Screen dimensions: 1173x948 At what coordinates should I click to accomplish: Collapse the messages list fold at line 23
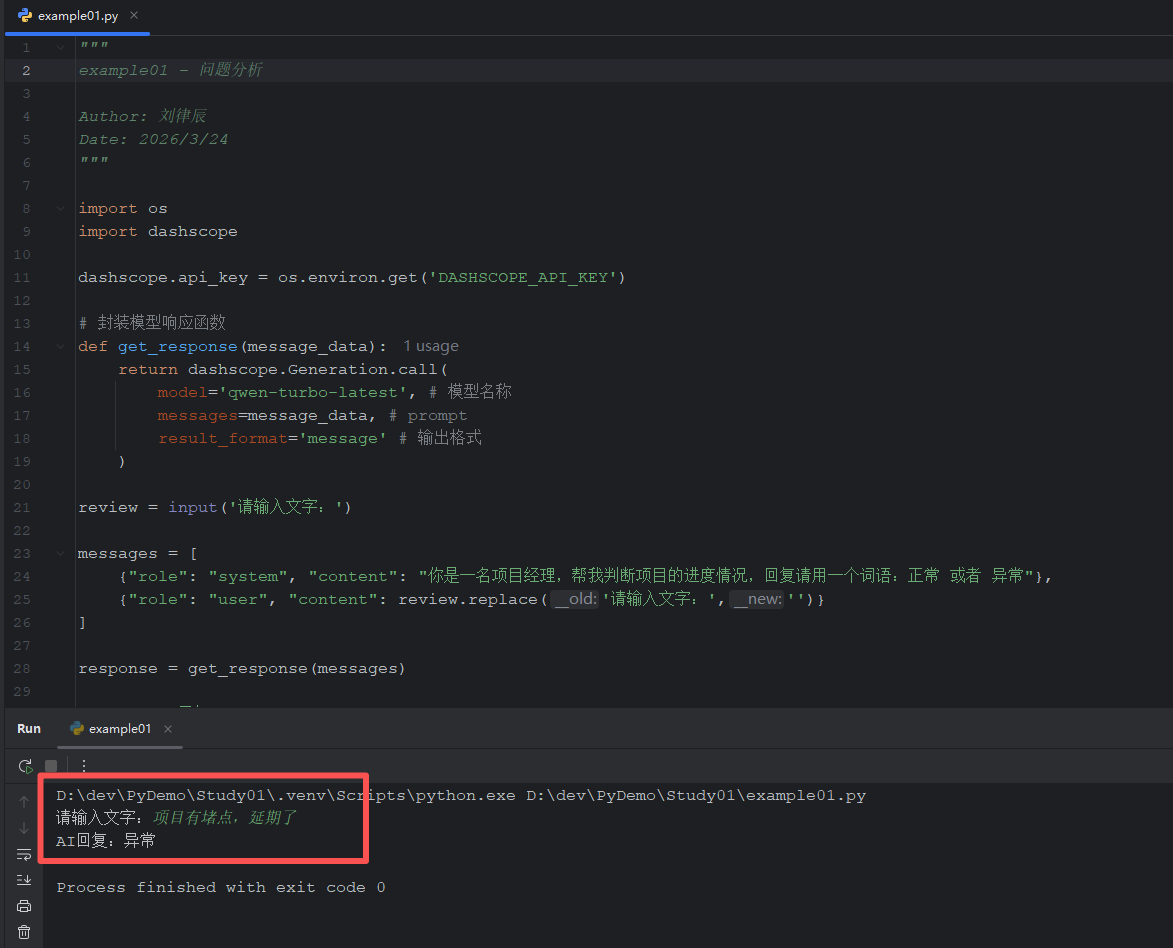pyautogui.click(x=61, y=554)
